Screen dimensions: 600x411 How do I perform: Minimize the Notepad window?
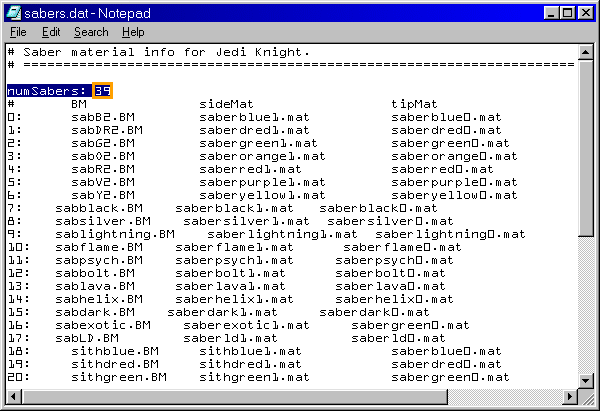(551, 13)
